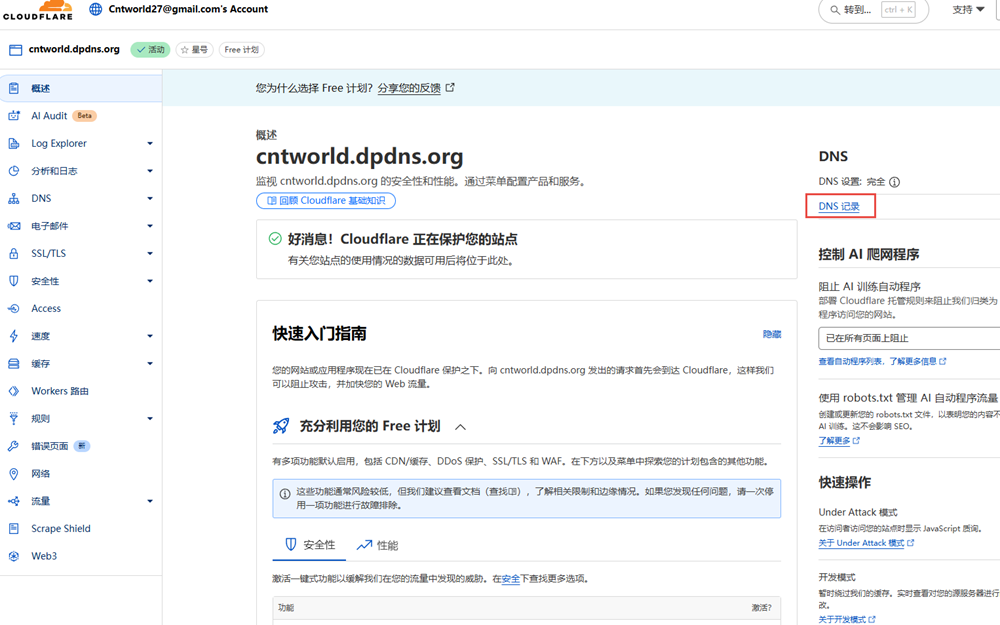This screenshot has height=625, width=1000.
Task: Open the 电子邮件 envelope icon in sidebar
Action: (x=13, y=226)
